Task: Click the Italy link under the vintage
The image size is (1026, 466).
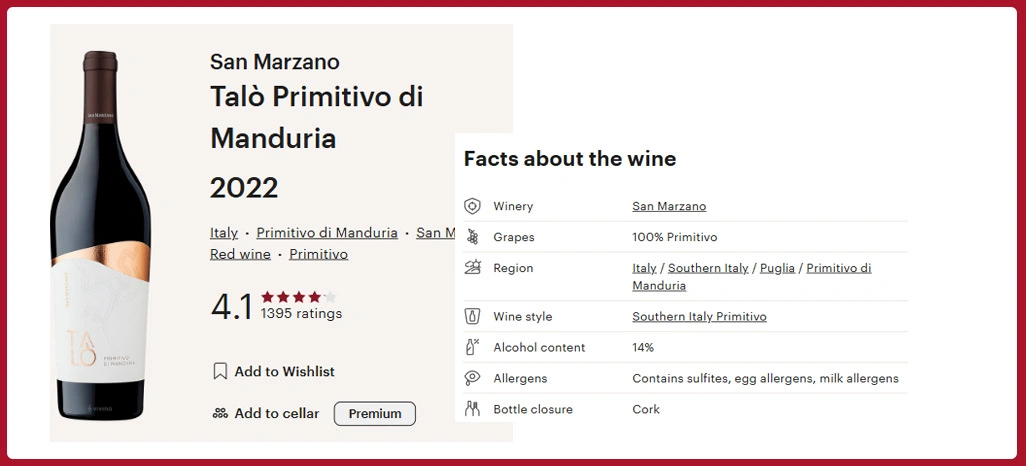Action: pyautogui.click(x=224, y=233)
